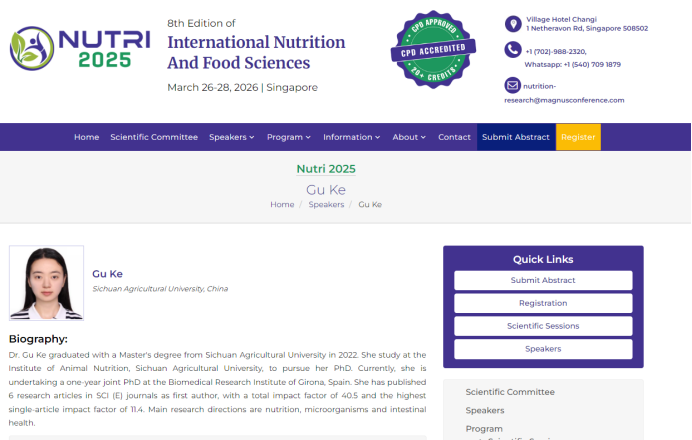Open Gu Ke's profile photo

tap(46, 283)
